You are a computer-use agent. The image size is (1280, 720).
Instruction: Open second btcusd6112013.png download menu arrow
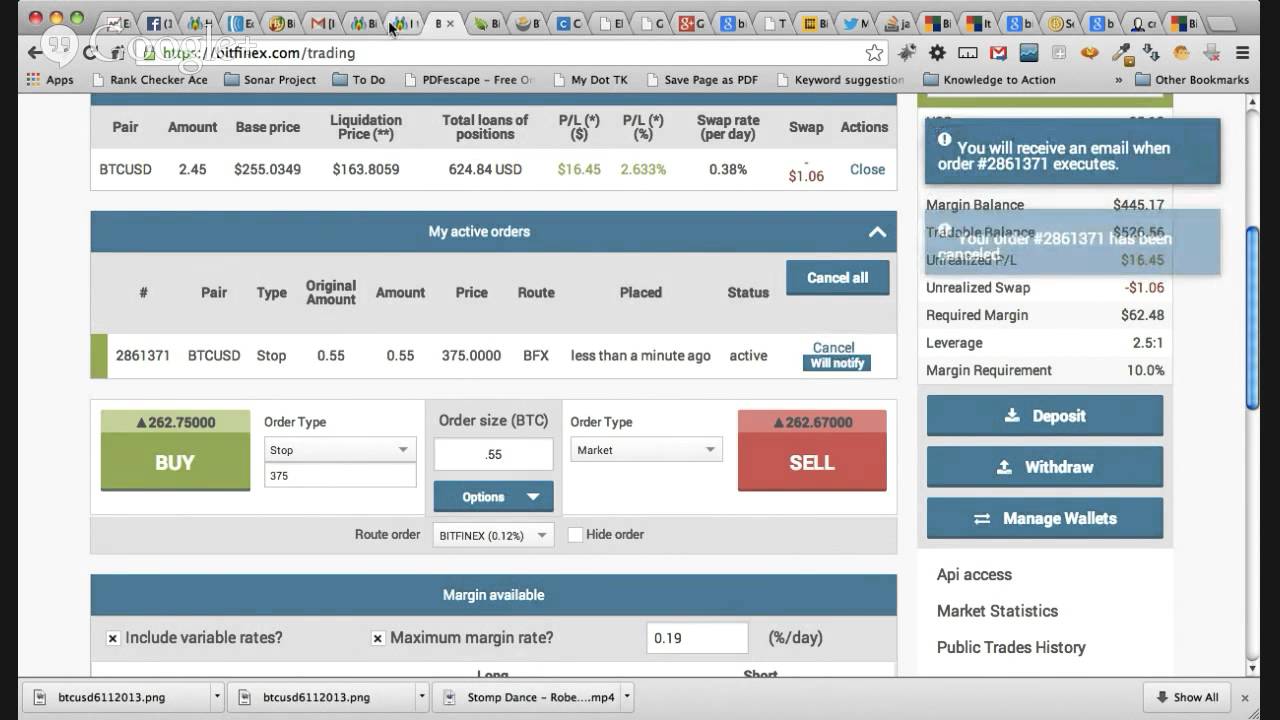click(422, 697)
